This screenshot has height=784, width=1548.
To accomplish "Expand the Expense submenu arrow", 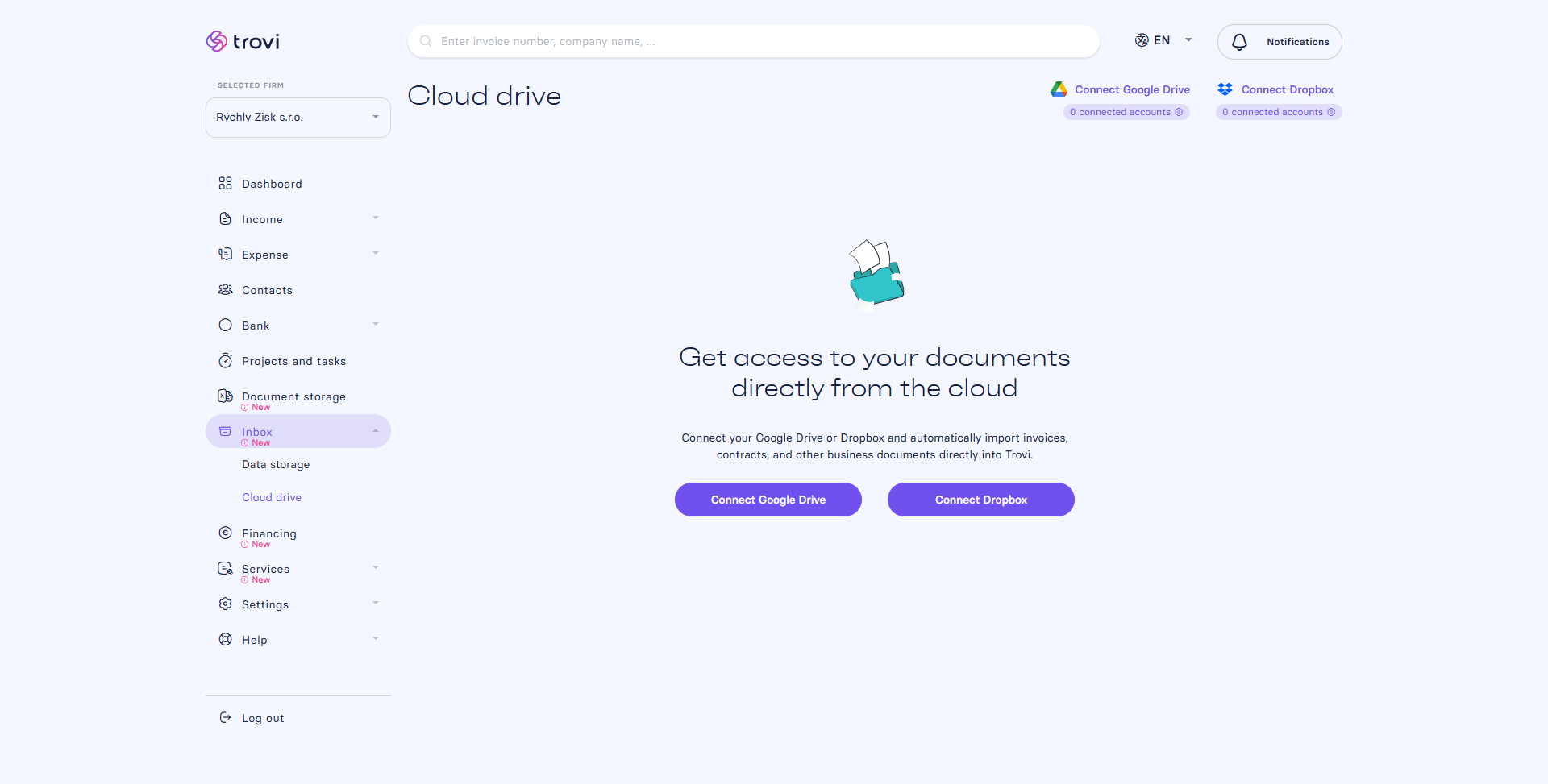I will (376, 253).
